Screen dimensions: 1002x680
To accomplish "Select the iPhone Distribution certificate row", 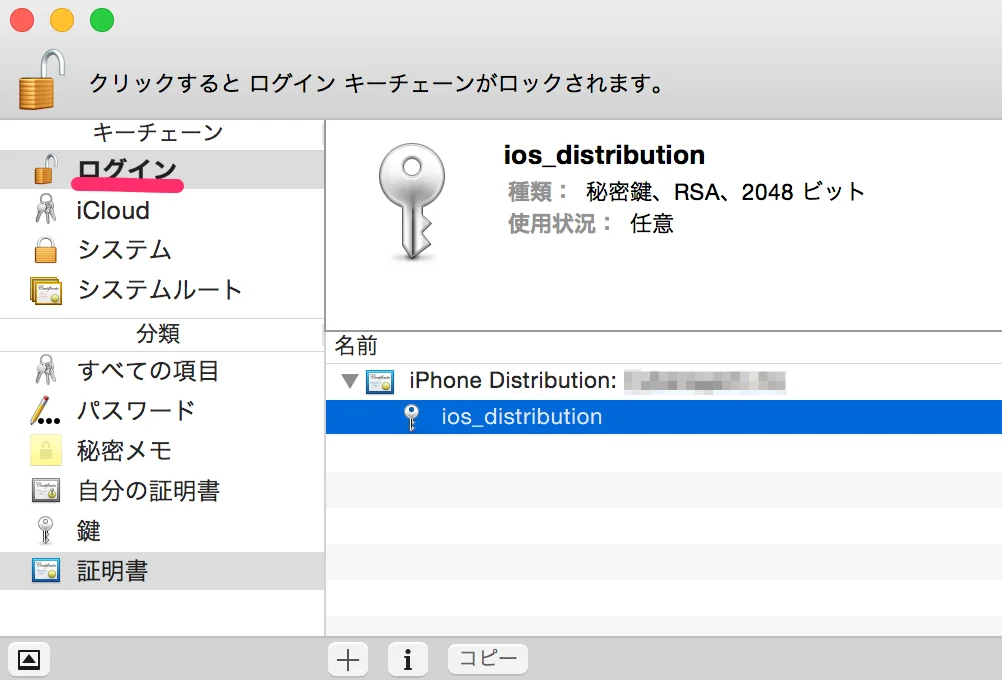I will coord(663,381).
